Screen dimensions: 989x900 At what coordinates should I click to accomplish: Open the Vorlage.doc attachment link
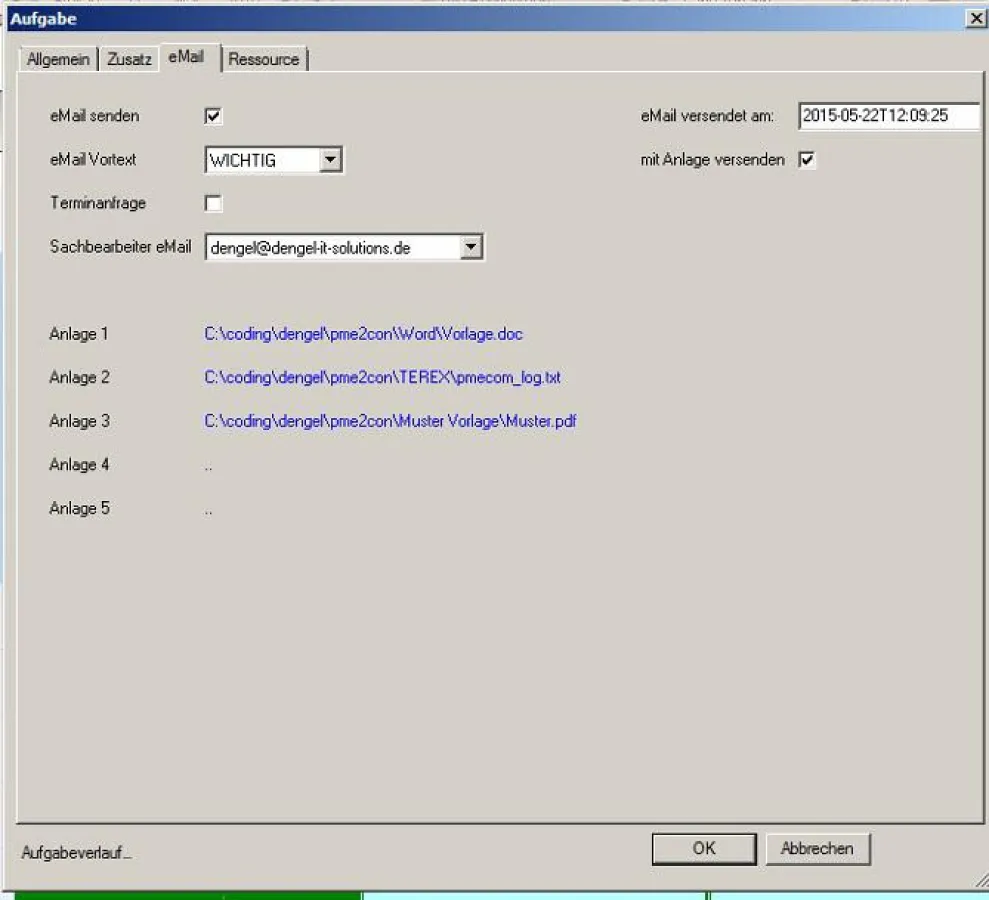pos(363,334)
